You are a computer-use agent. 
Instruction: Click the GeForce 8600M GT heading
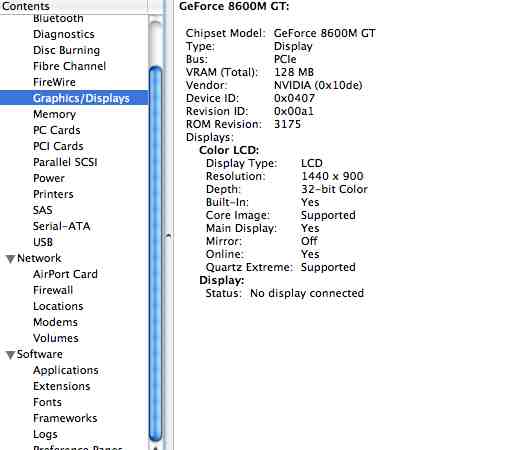(234, 6)
